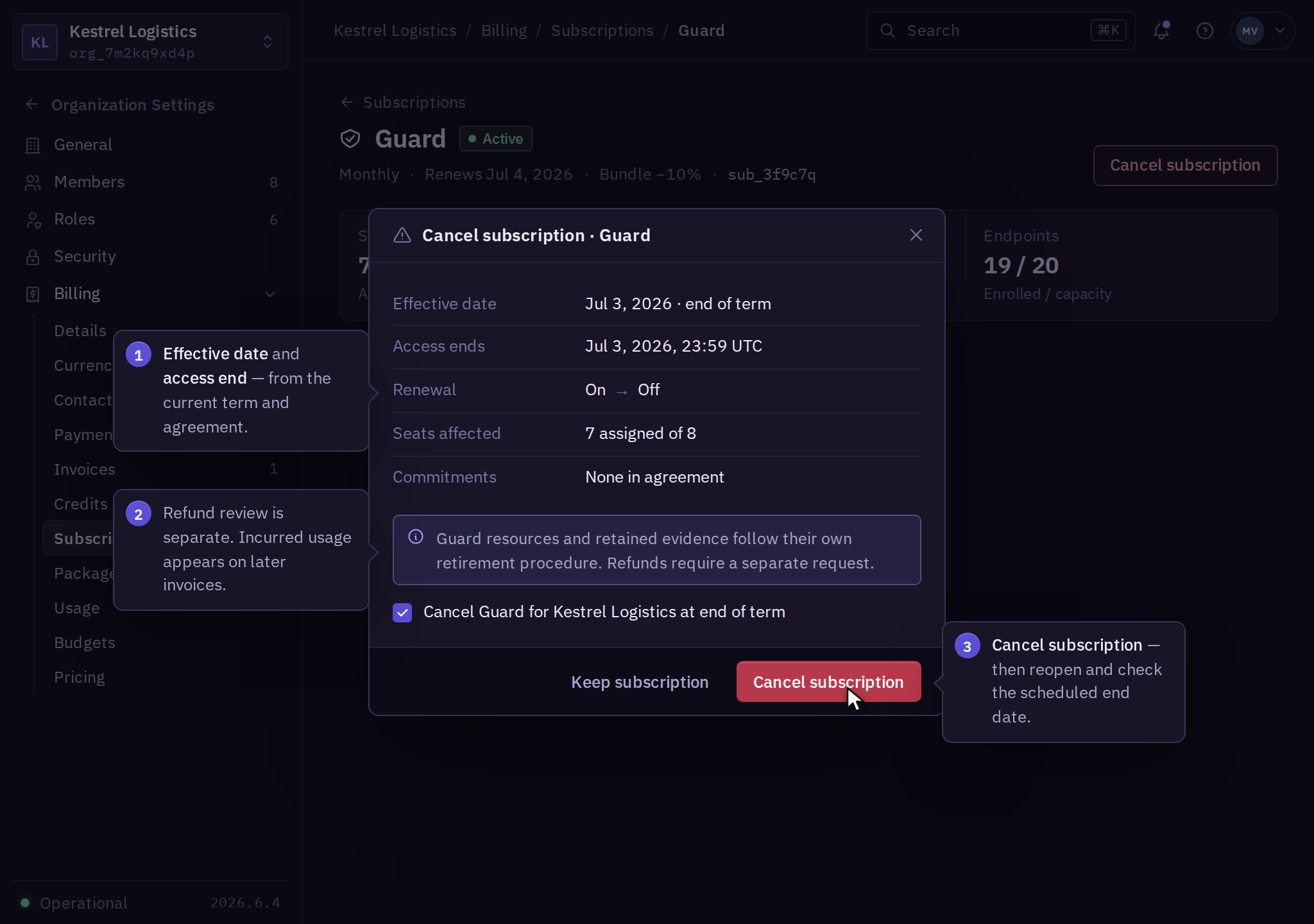The width and height of the screenshot is (1314, 924).
Task: Click the KL organization logo
Action: pyautogui.click(x=40, y=42)
